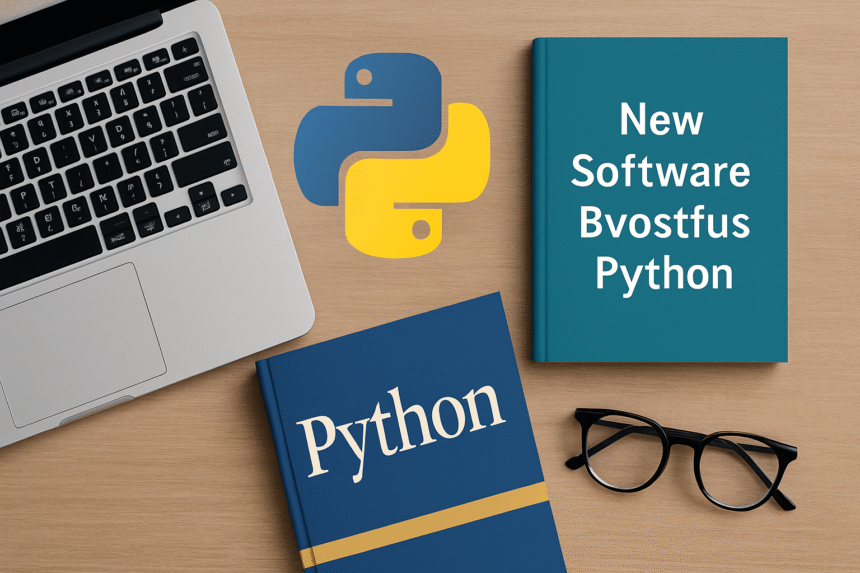860x573 pixels.
Task: Click the gold stripe on the navy book
Action: [x=430, y=521]
